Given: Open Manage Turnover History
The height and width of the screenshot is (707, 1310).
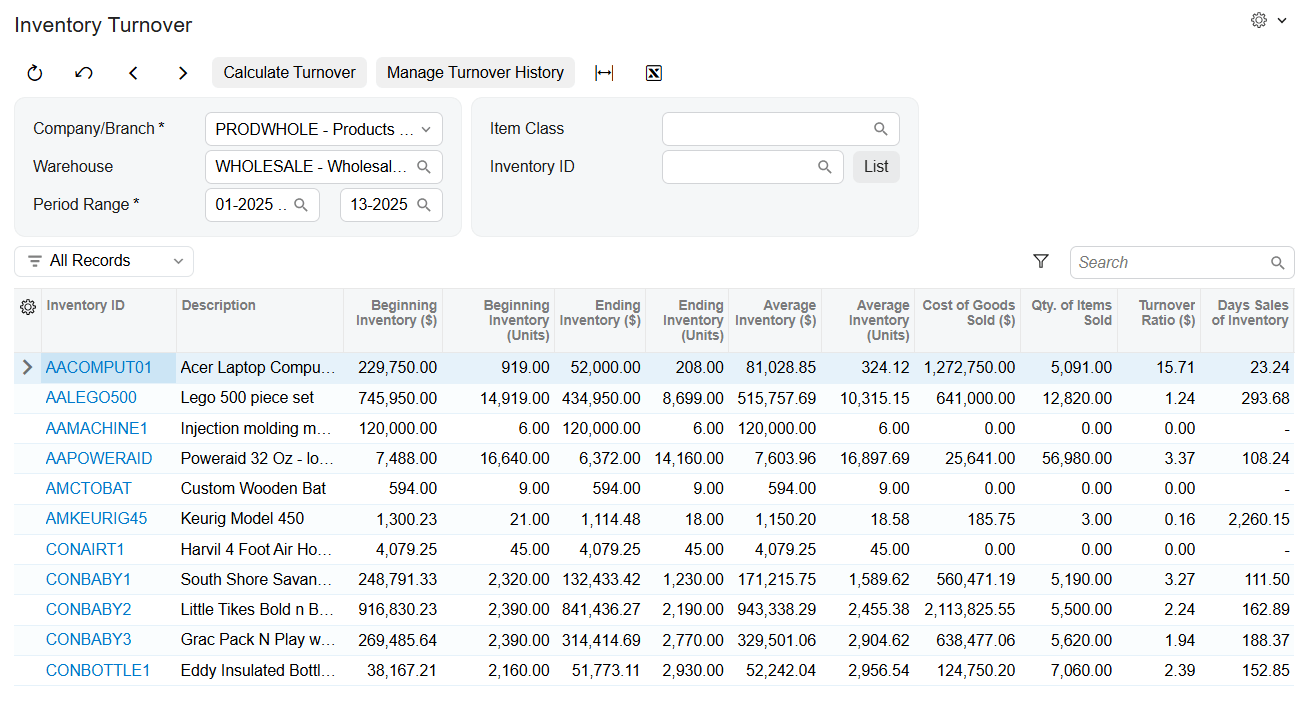Looking at the screenshot, I should pos(475,73).
